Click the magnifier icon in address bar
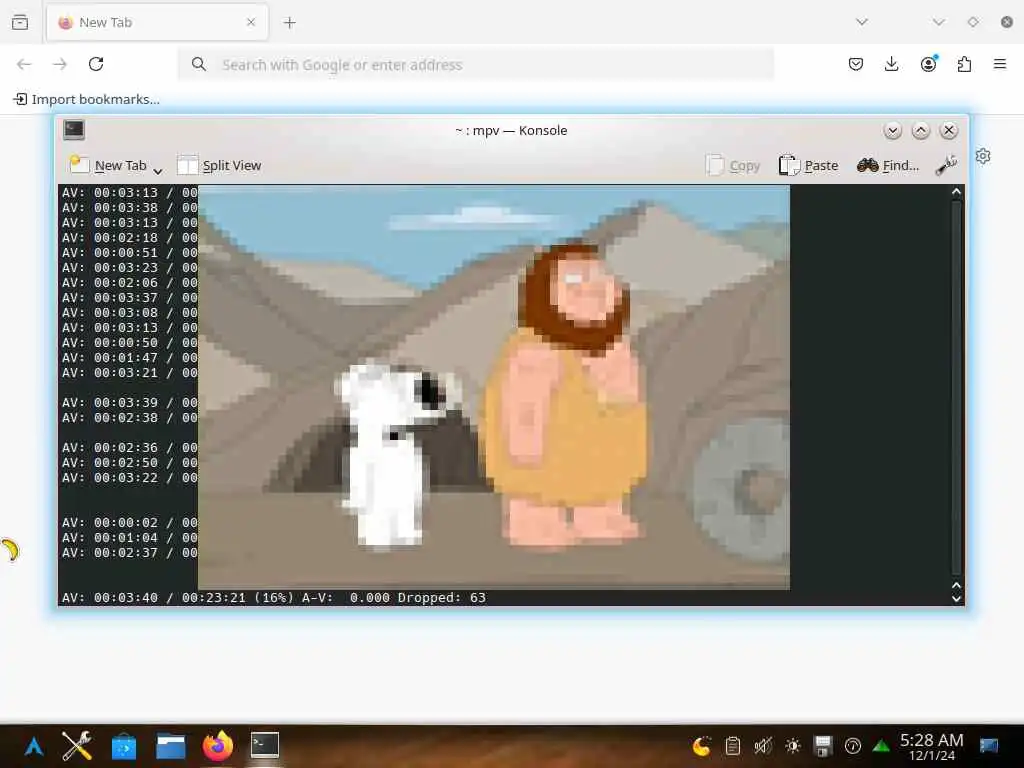Screen dimensions: 1024x768 point(199,64)
